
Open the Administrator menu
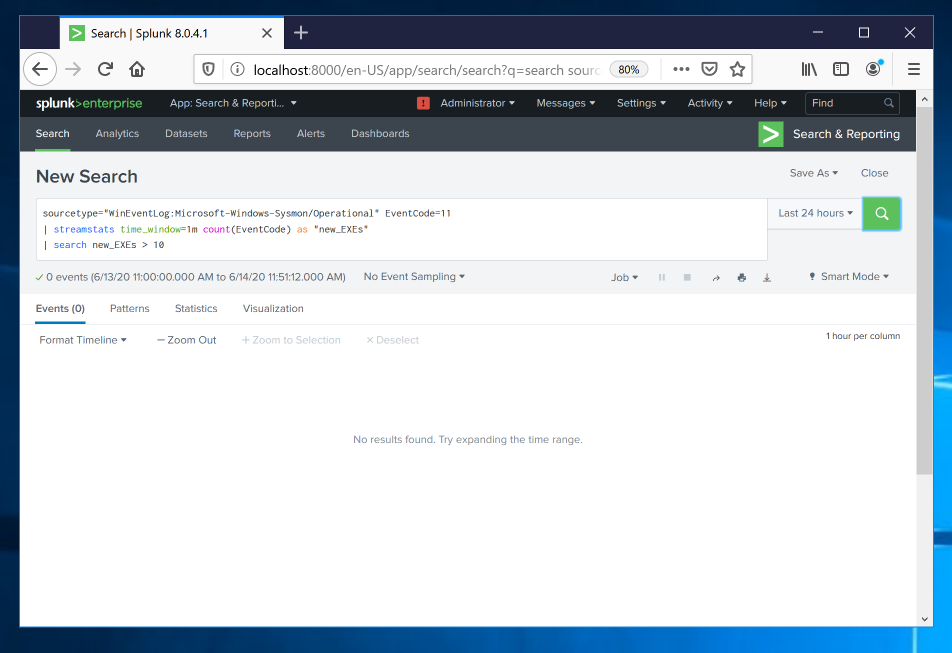(477, 103)
